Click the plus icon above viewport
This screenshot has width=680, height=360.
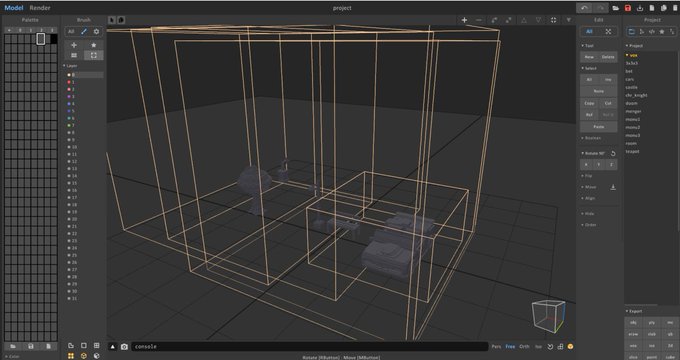coord(464,20)
